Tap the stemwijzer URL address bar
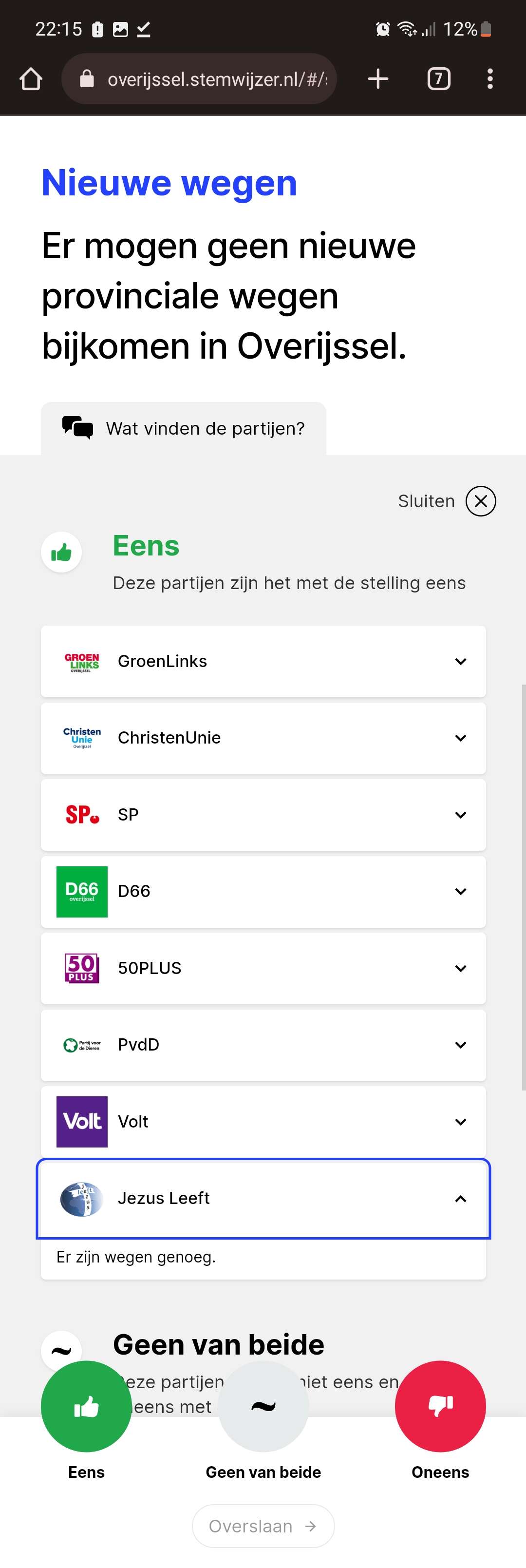The height and width of the screenshot is (1568, 526). tap(199, 78)
